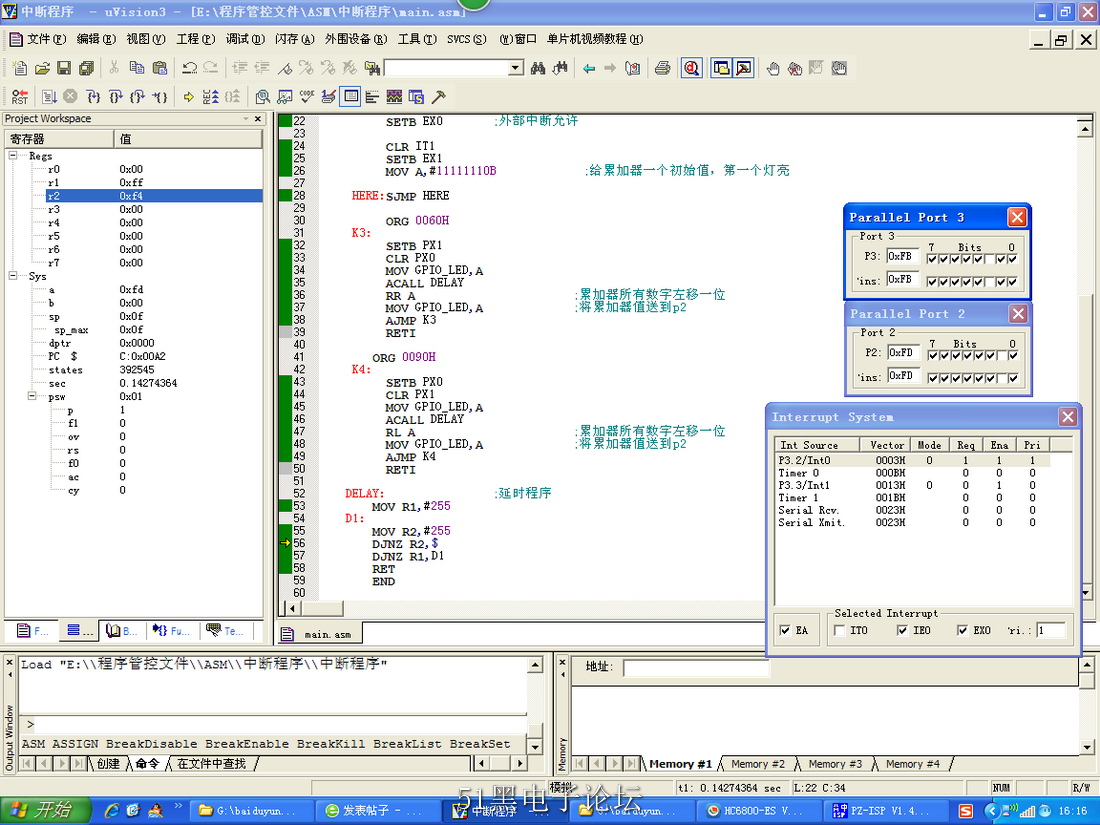Viewport: 1100px width, 825px height.
Task: Open the Toolbox hammer icon
Action: (x=438, y=97)
